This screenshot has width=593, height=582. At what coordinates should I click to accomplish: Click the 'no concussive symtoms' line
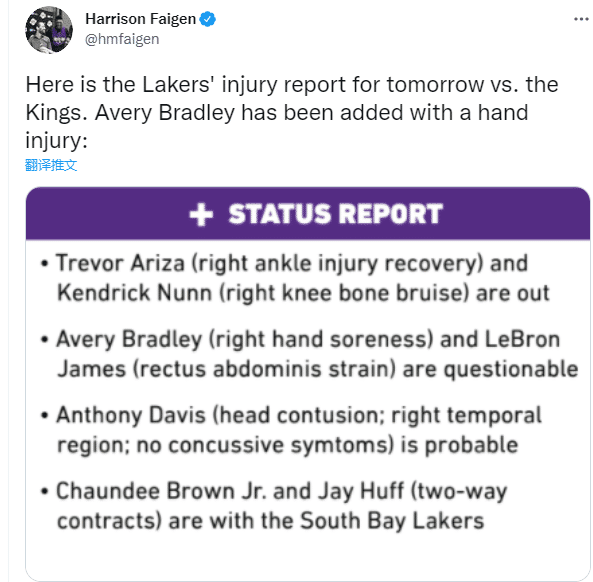click(287, 445)
